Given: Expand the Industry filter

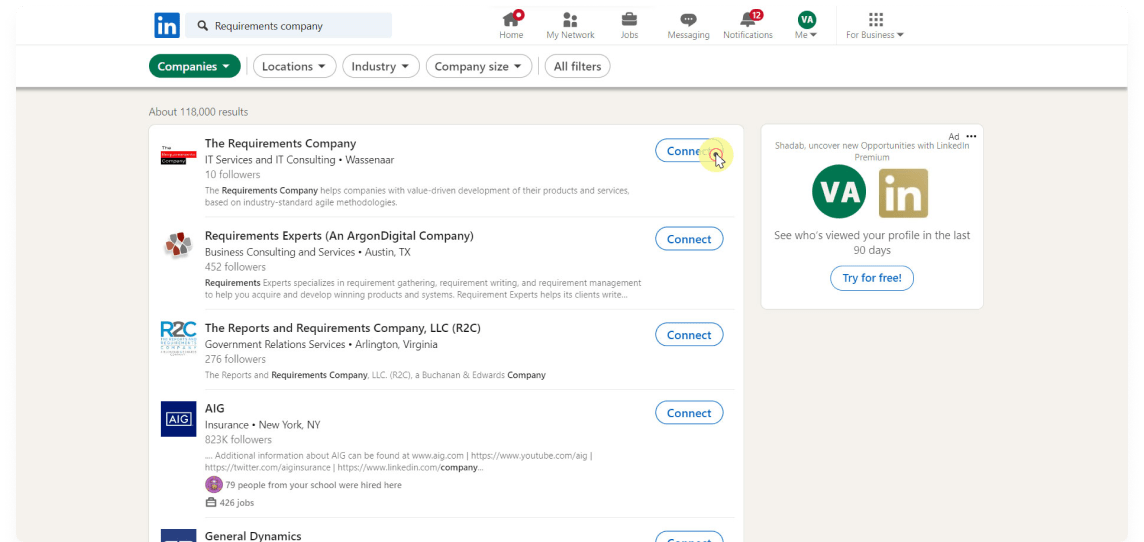Looking at the screenshot, I should coord(381,66).
